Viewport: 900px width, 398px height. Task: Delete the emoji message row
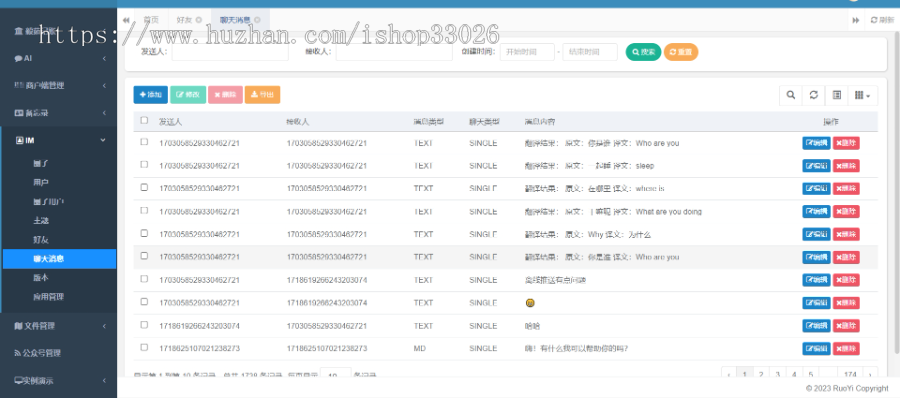[x=846, y=303]
